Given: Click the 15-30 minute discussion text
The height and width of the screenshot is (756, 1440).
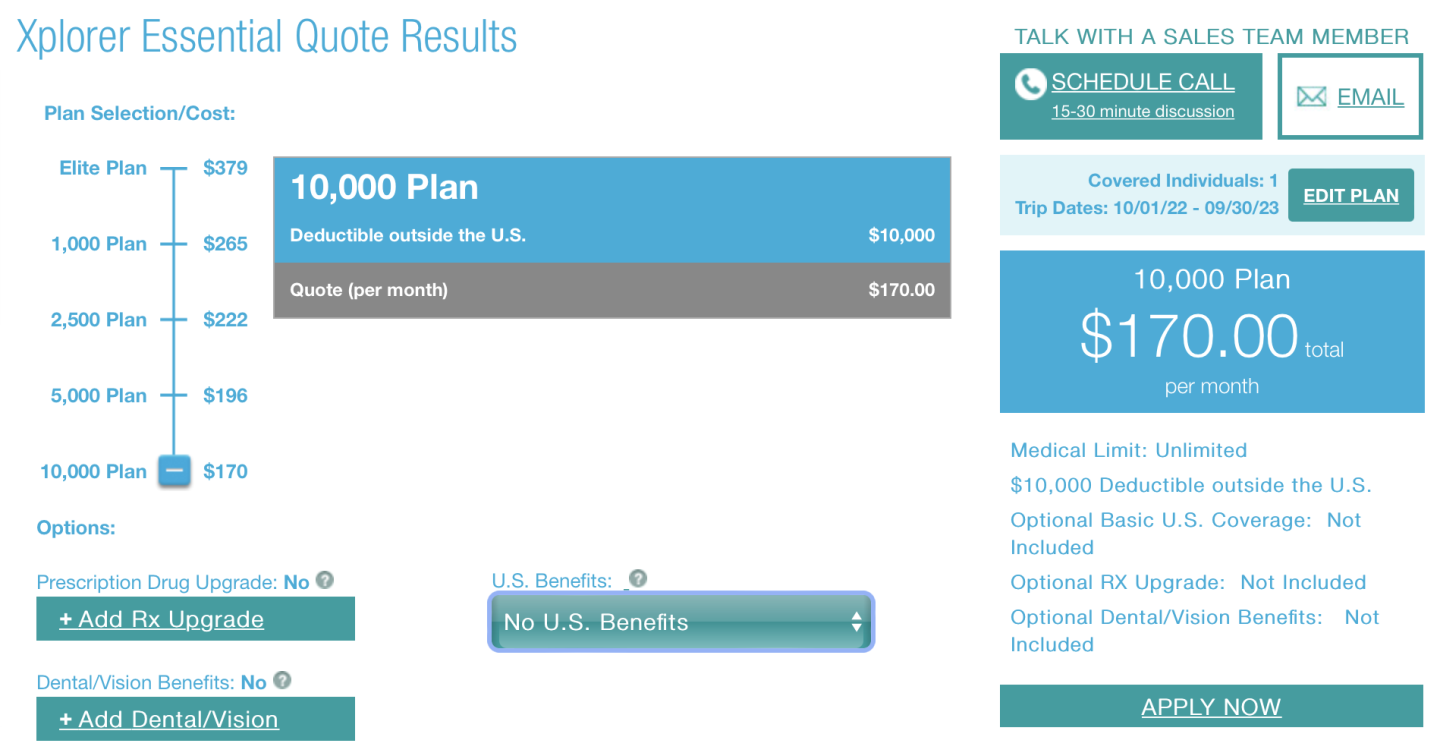Looking at the screenshot, I should [x=1142, y=112].
